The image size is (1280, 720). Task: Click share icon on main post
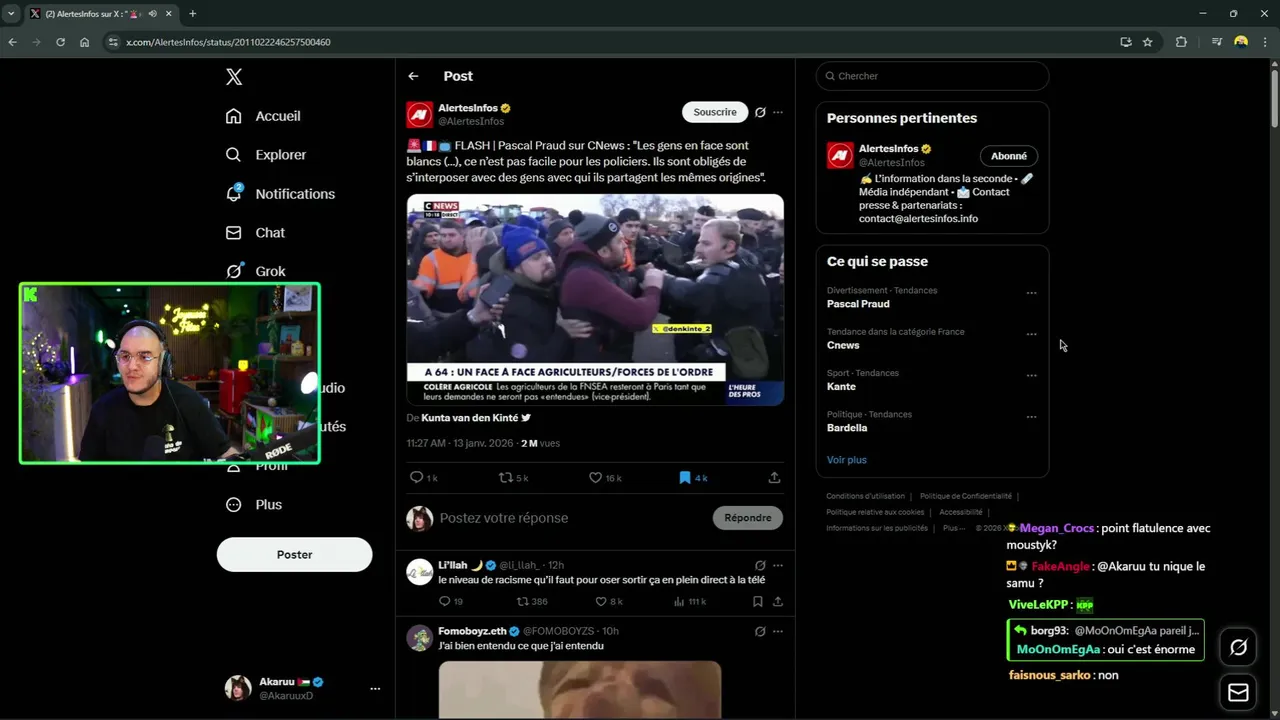(774, 478)
